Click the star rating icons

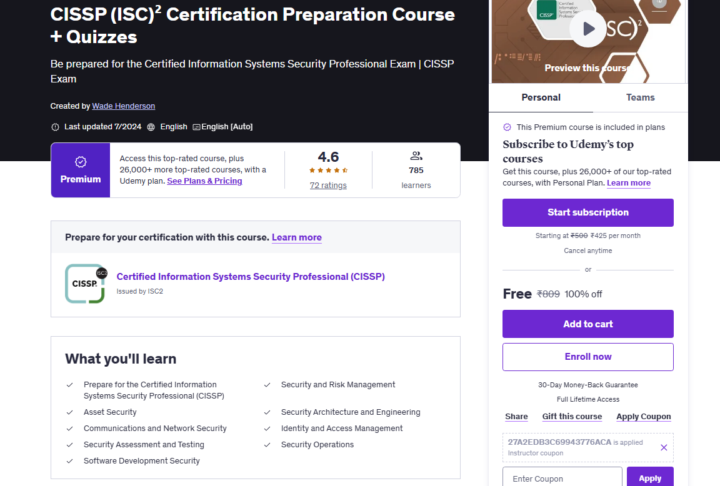[x=328, y=170]
